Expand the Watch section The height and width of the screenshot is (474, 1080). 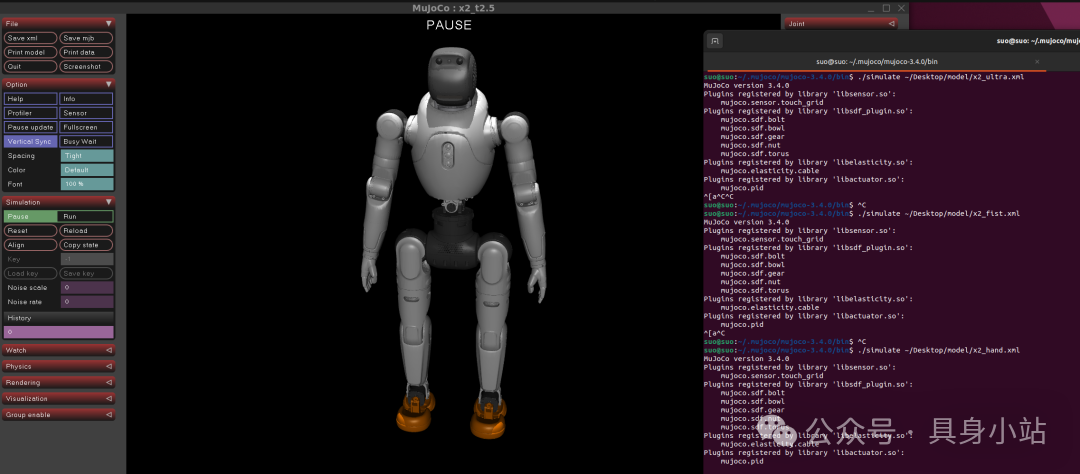click(59, 351)
